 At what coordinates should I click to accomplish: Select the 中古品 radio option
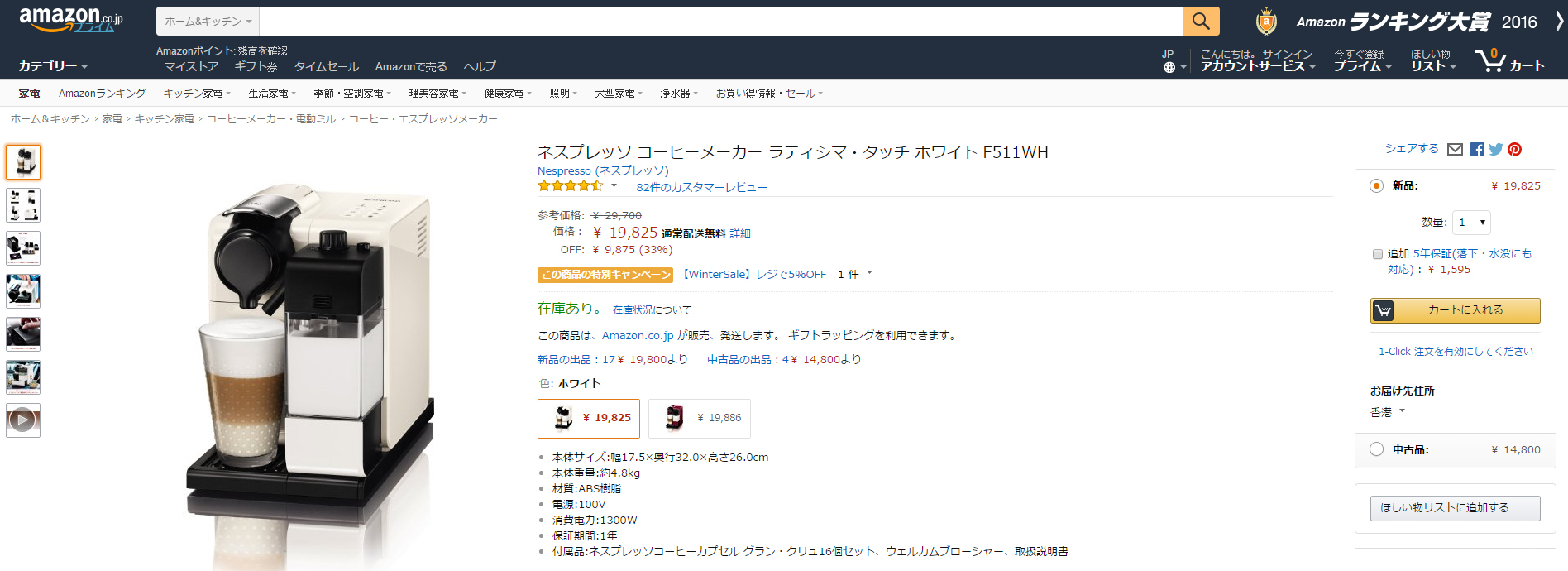(1376, 449)
